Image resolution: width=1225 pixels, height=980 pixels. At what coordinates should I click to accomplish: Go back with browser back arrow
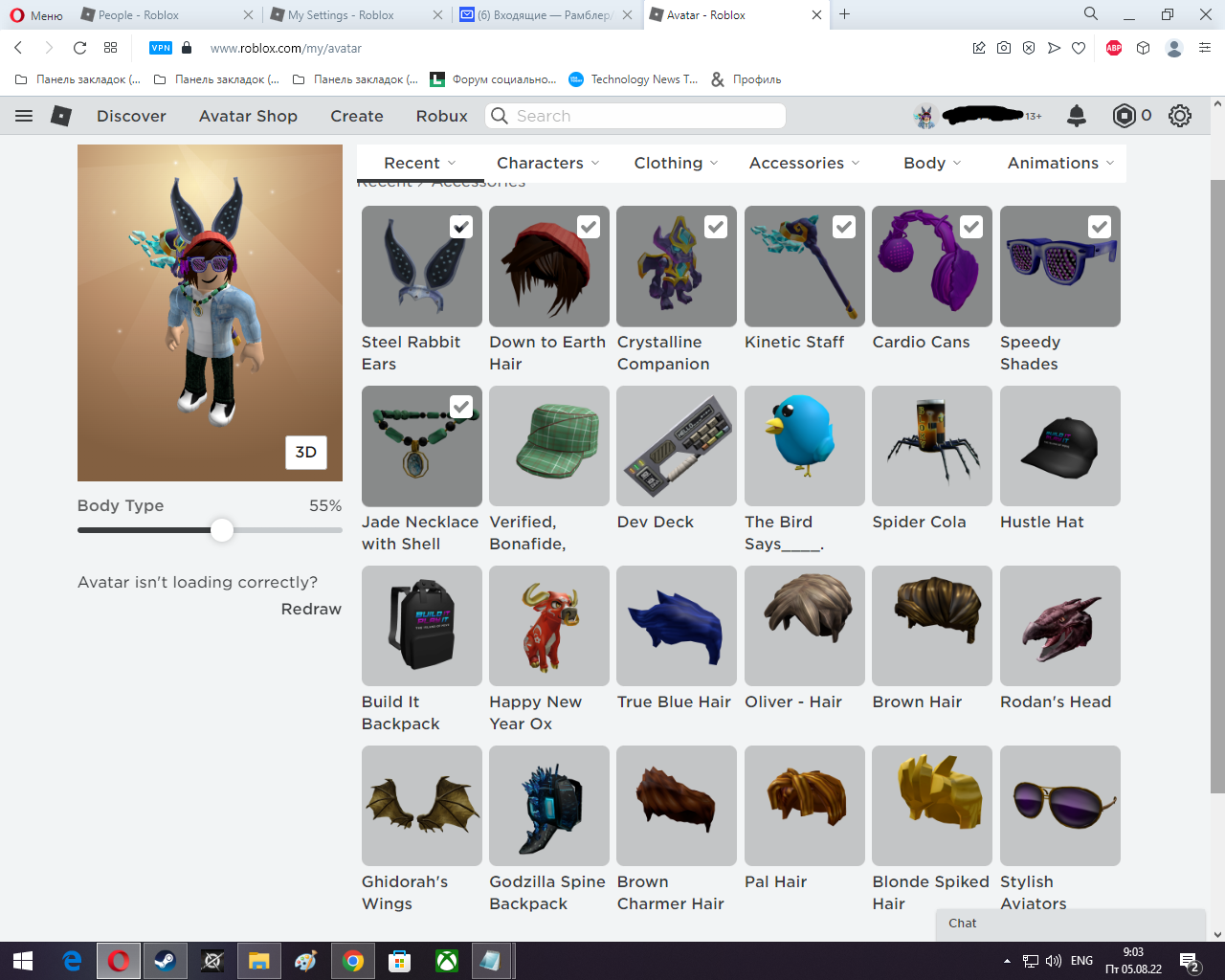[18, 48]
